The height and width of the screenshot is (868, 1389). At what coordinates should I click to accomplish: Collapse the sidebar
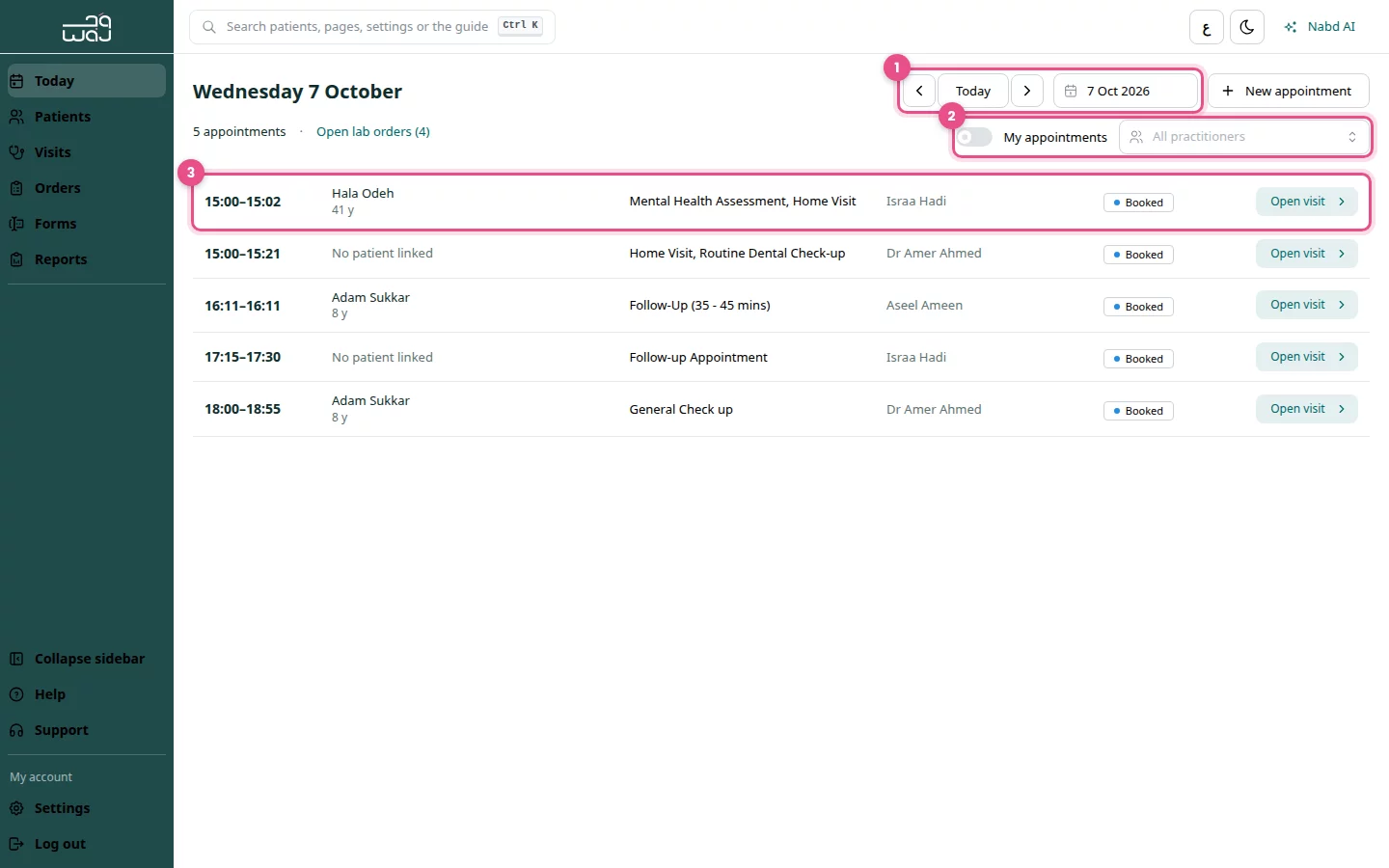click(87, 659)
